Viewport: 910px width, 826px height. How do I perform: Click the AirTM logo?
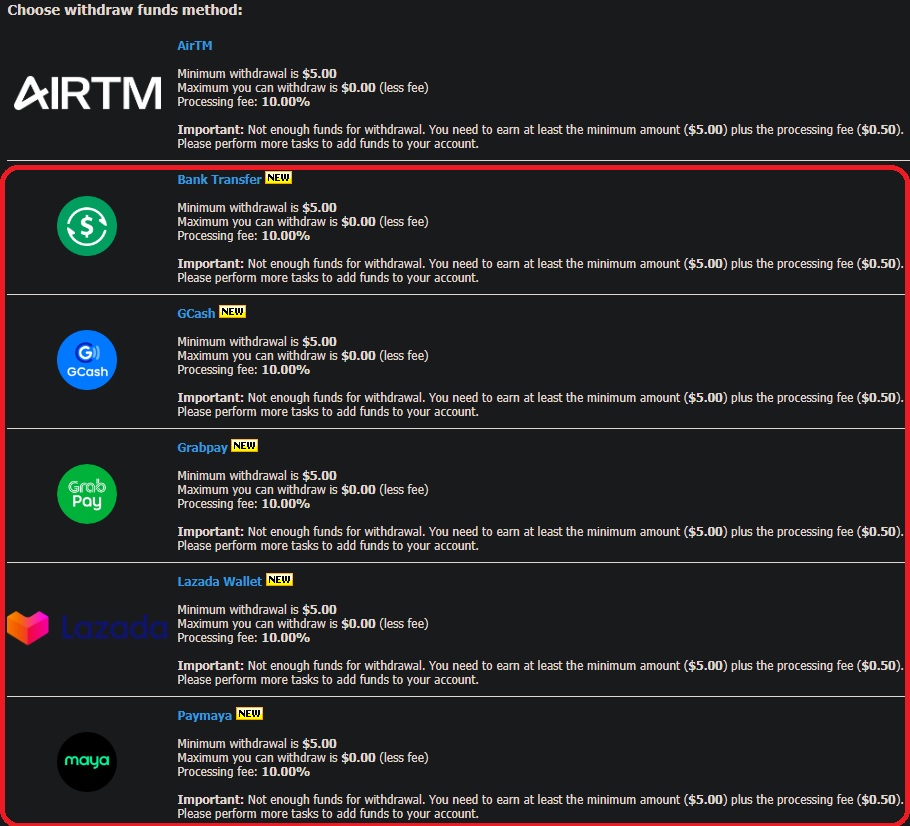point(87,93)
